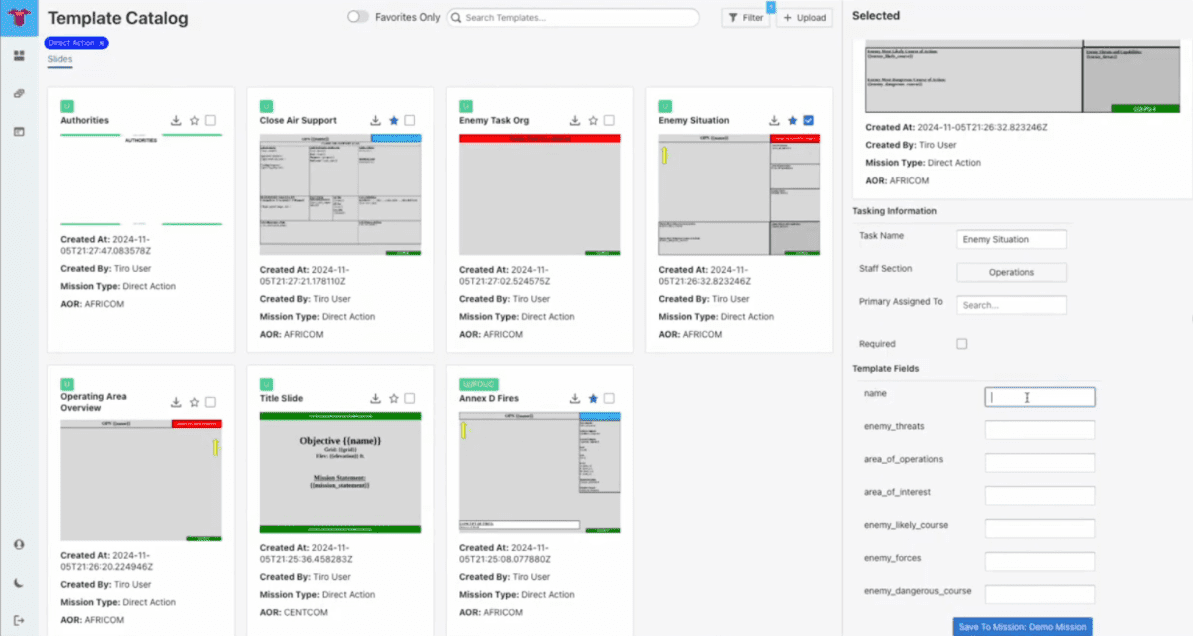This screenshot has width=1193, height=636.
Task: Unfavorite the Annex D Fires star
Action: point(593,398)
